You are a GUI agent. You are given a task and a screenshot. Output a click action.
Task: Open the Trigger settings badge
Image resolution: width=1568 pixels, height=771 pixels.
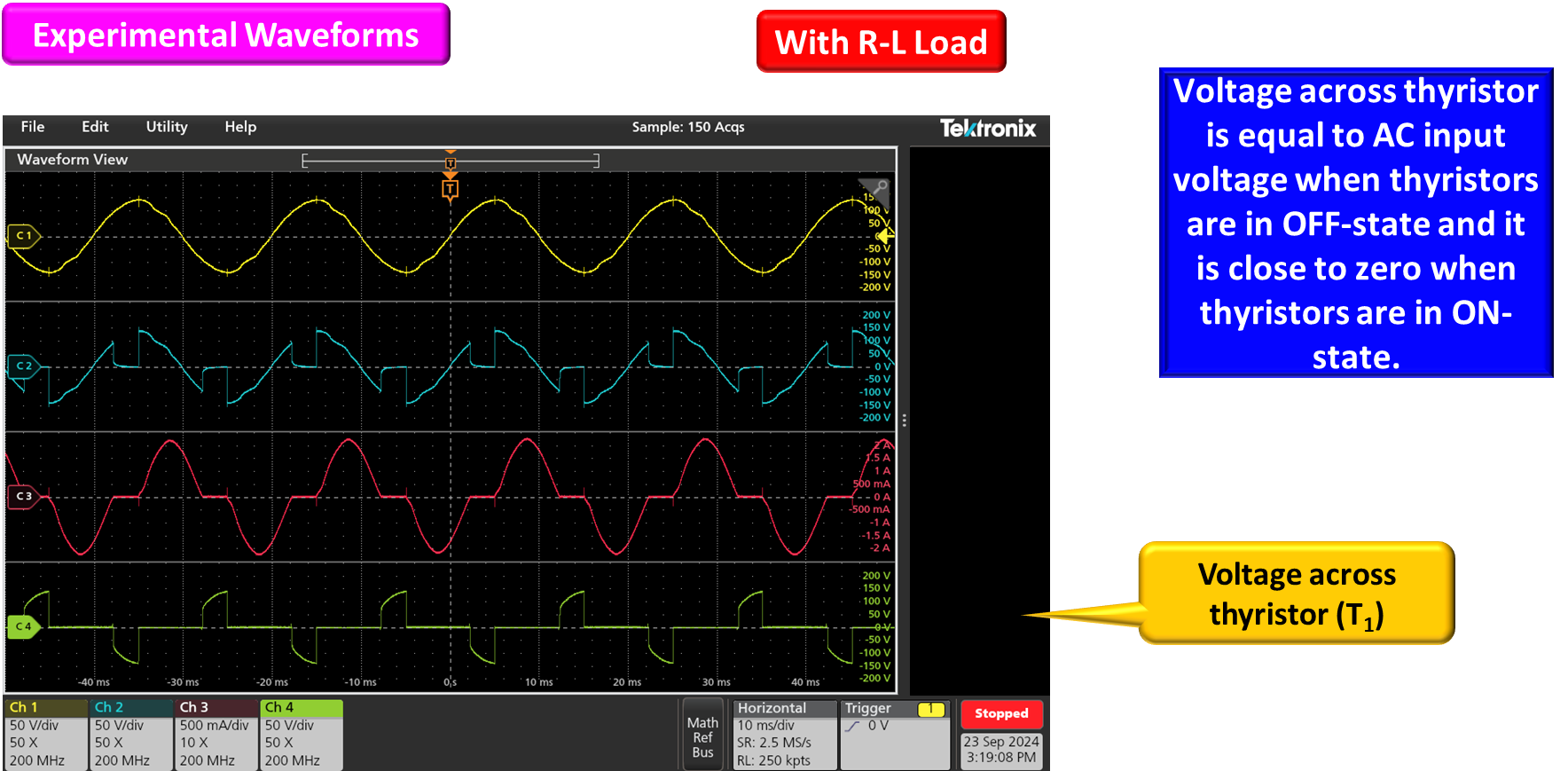(894, 734)
